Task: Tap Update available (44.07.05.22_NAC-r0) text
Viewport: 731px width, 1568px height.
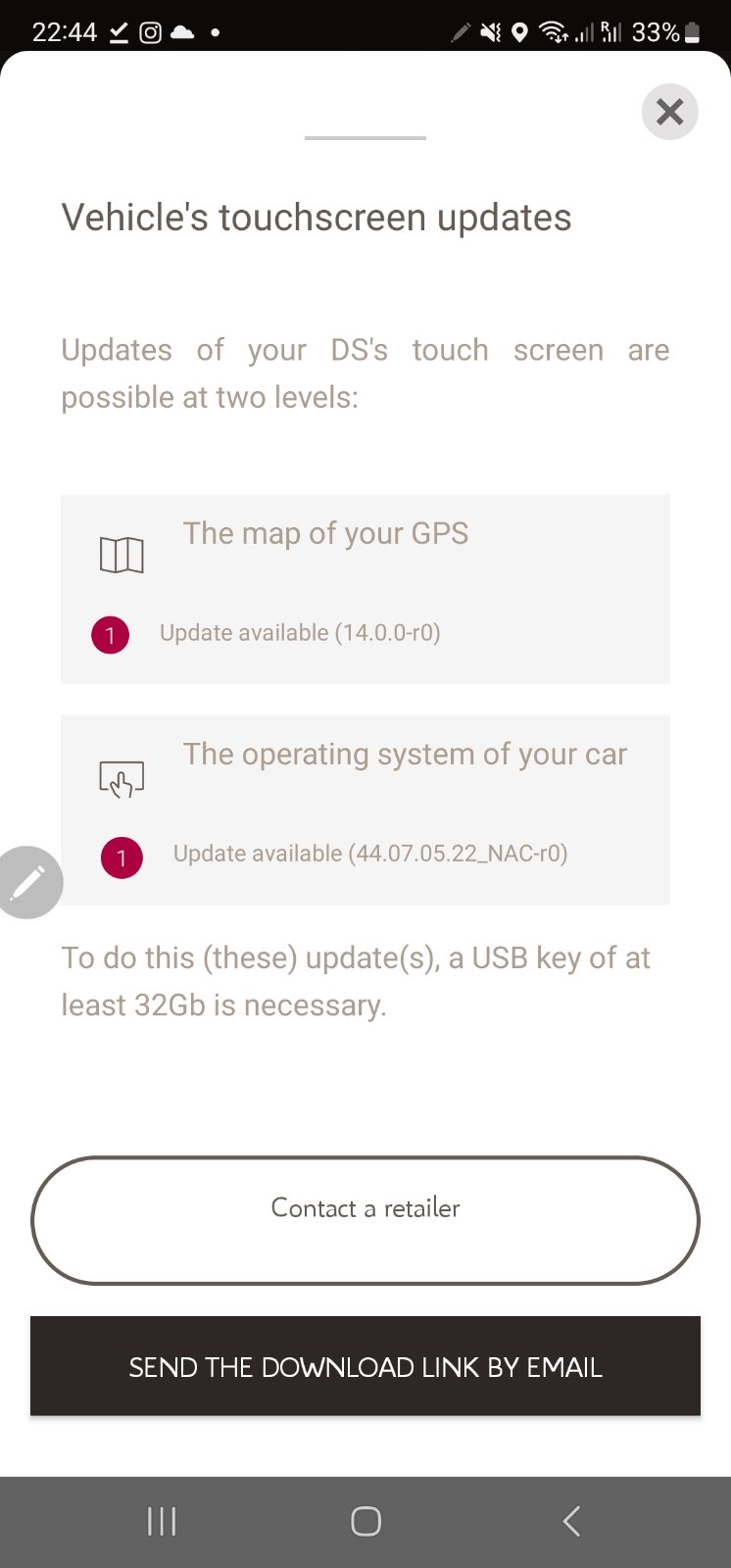Action: point(370,854)
